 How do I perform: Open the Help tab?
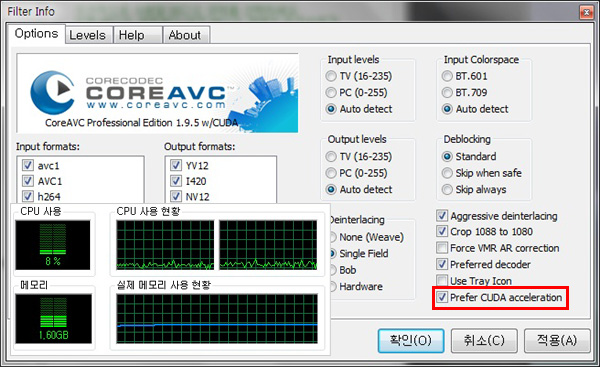(x=131, y=35)
